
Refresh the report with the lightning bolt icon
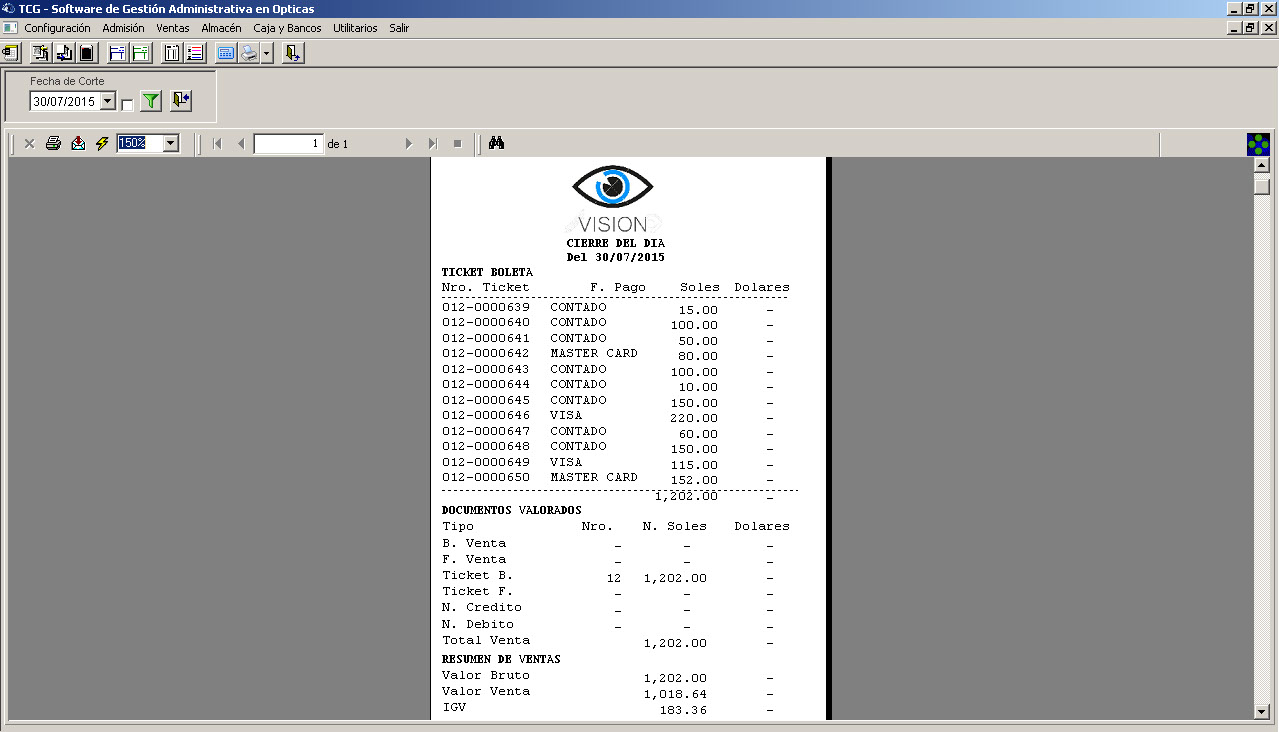(x=102, y=144)
